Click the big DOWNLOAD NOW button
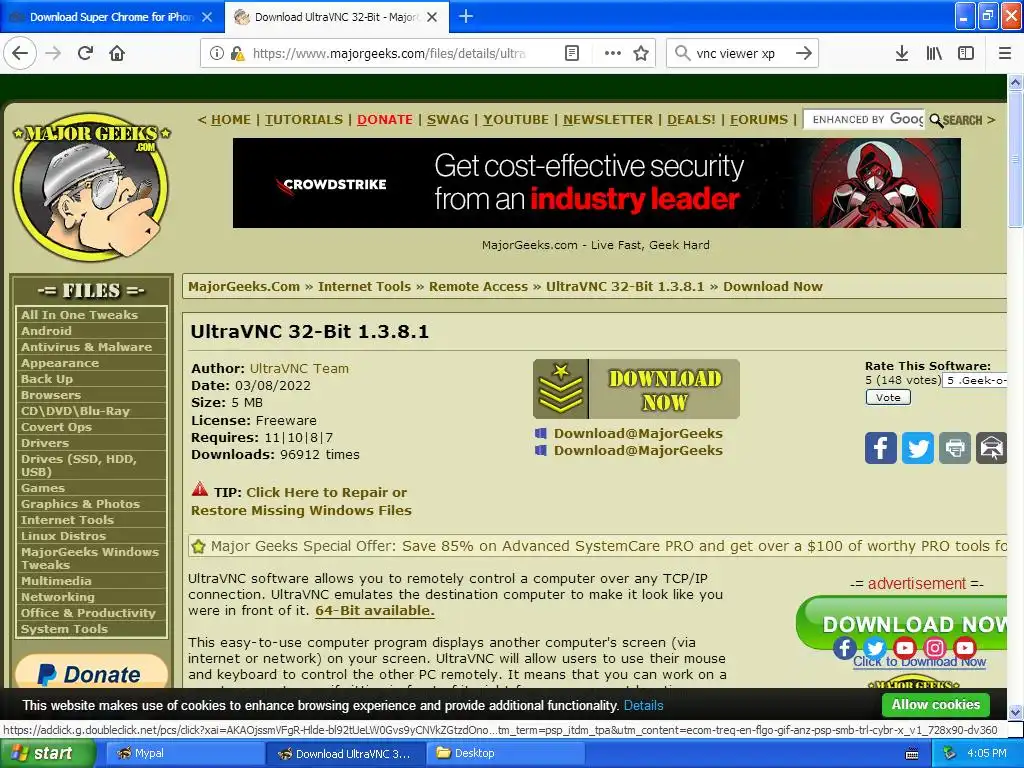 tap(636, 389)
